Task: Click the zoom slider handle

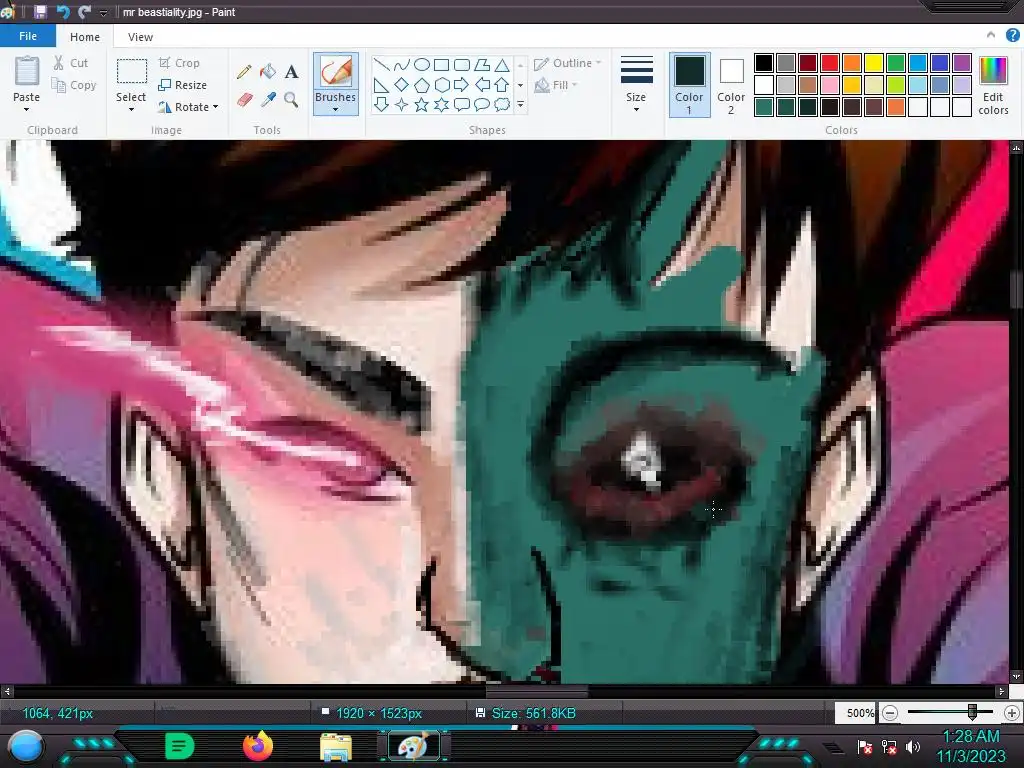Action: click(972, 712)
